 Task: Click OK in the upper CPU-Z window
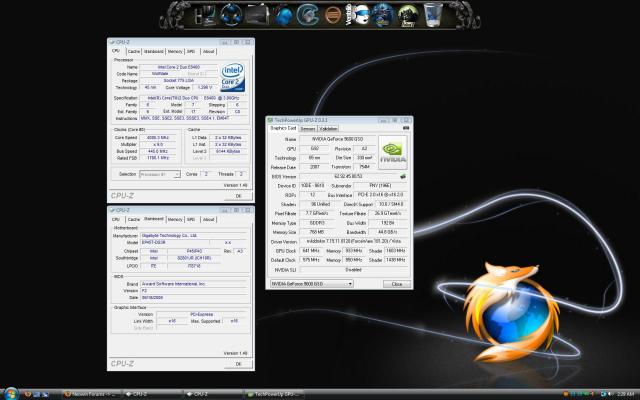(x=238, y=196)
